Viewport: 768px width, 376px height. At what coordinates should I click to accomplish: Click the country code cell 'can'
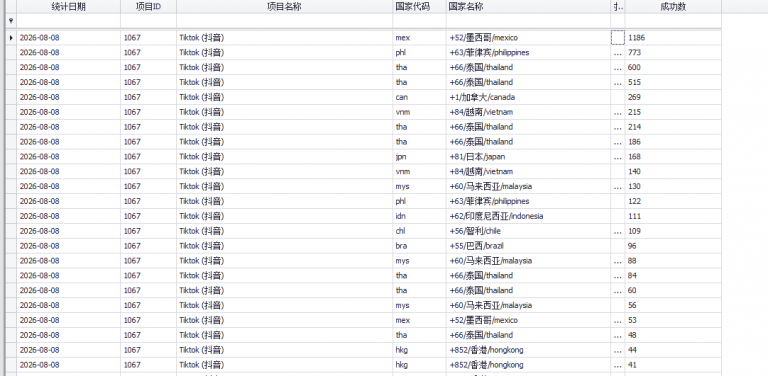coord(419,97)
